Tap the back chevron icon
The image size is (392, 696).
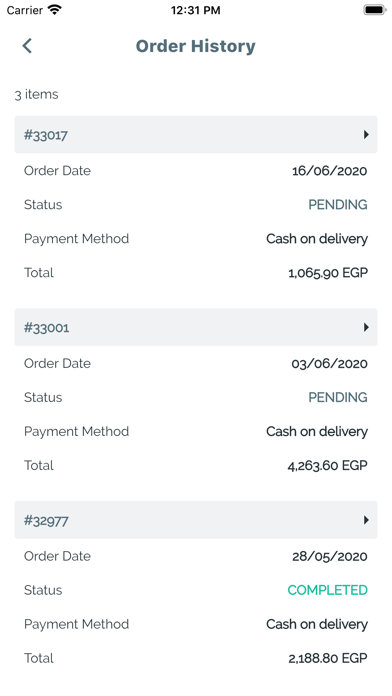[x=27, y=46]
